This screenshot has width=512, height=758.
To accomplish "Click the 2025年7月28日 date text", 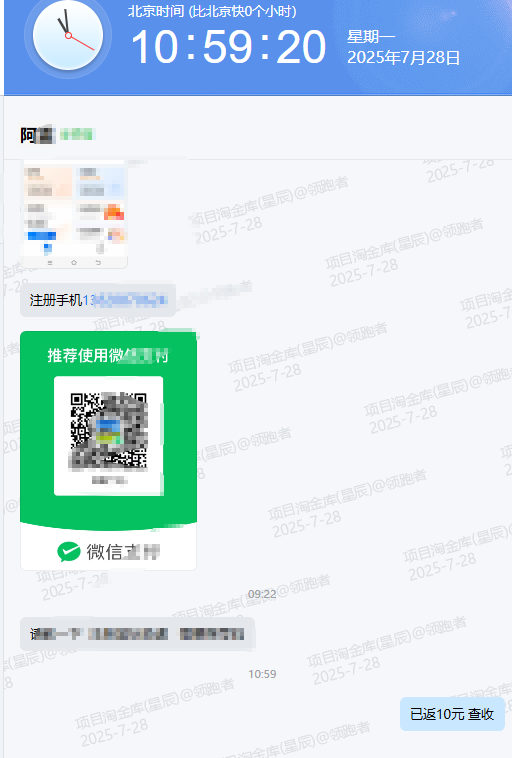I will click(x=403, y=58).
